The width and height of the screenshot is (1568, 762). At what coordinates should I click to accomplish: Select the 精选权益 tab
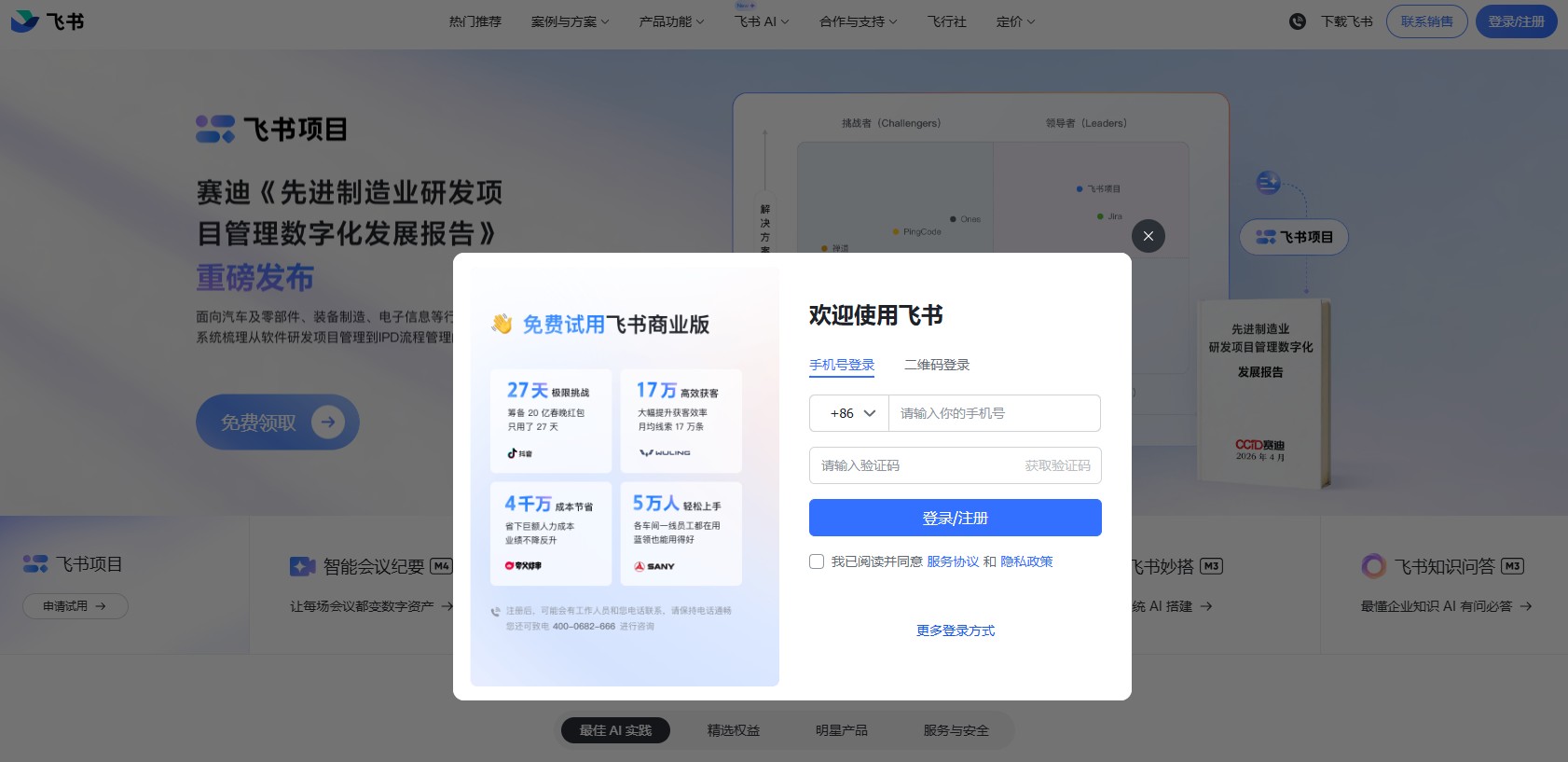pyautogui.click(x=734, y=730)
